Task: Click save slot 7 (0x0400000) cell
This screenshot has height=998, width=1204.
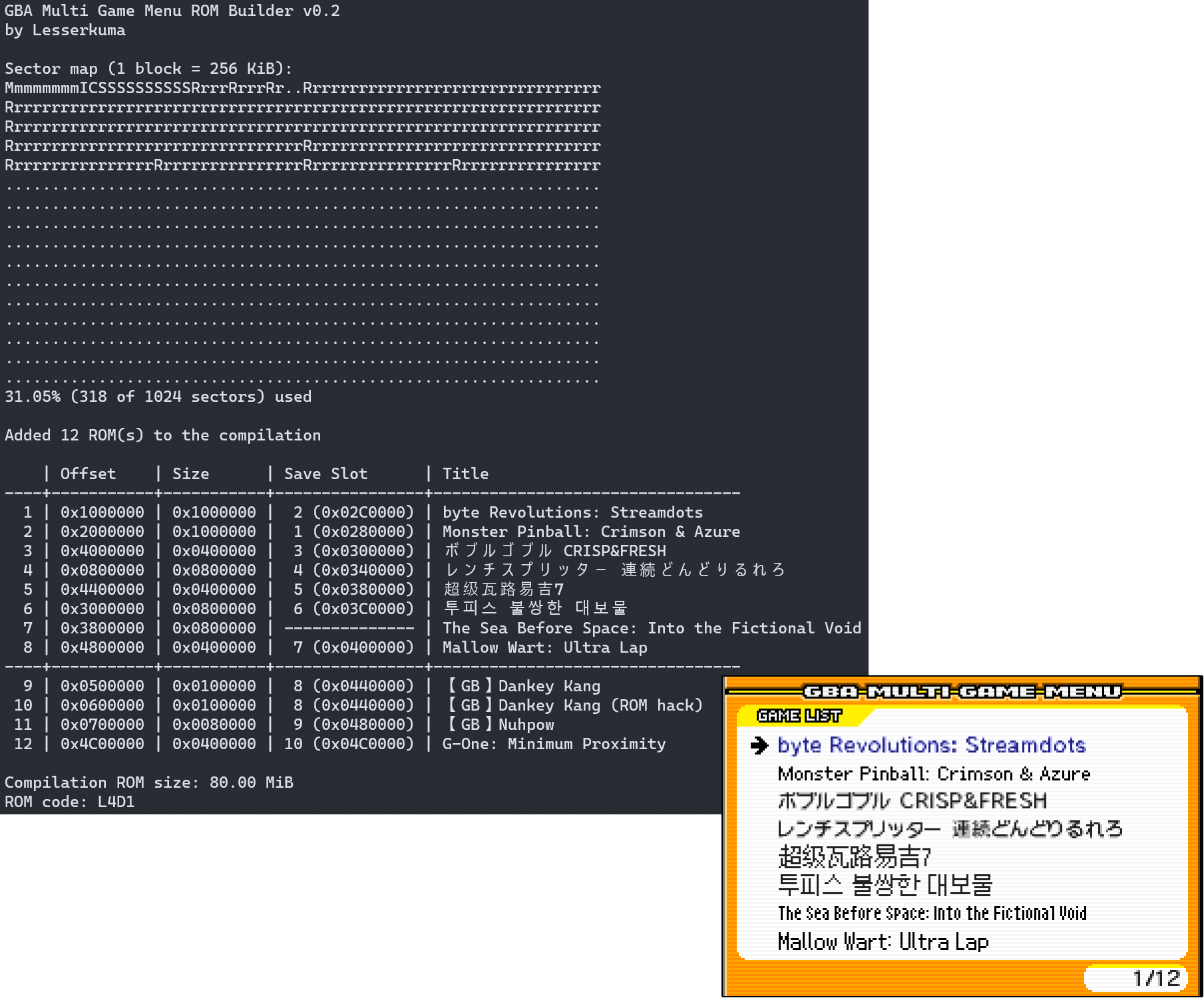Action: [353, 647]
